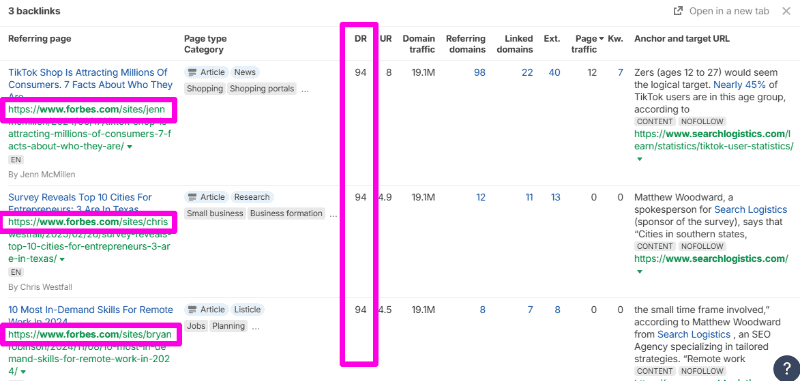The image size is (800, 381).
Task: Click Anchor and target URL header
Action: pos(682,39)
